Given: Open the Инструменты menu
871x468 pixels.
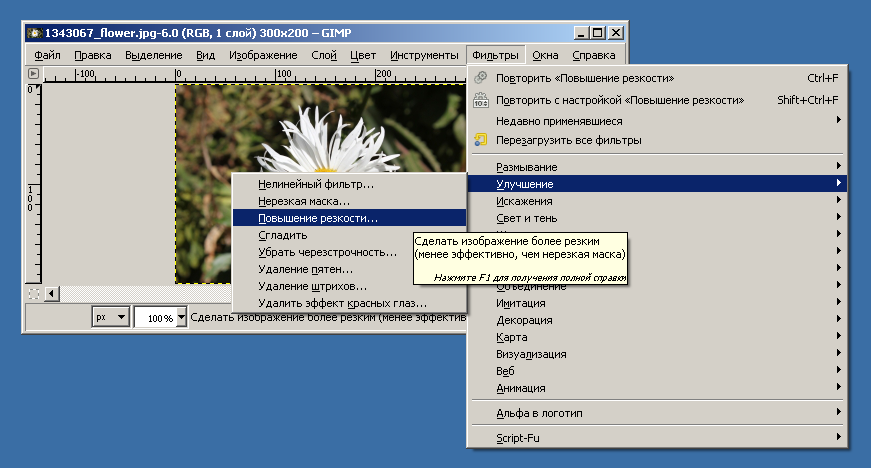Looking at the screenshot, I should 424,55.
